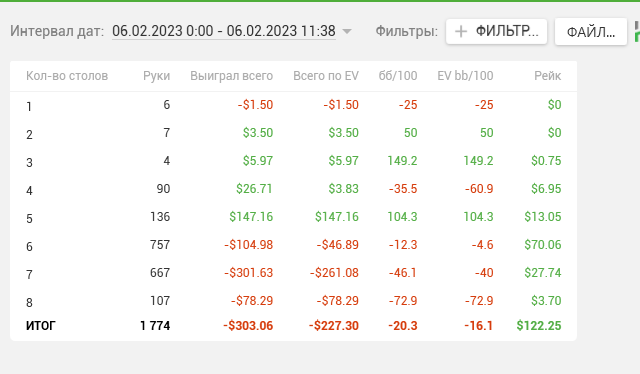
Task: Sort by бб/100 column header
Action: click(398, 76)
